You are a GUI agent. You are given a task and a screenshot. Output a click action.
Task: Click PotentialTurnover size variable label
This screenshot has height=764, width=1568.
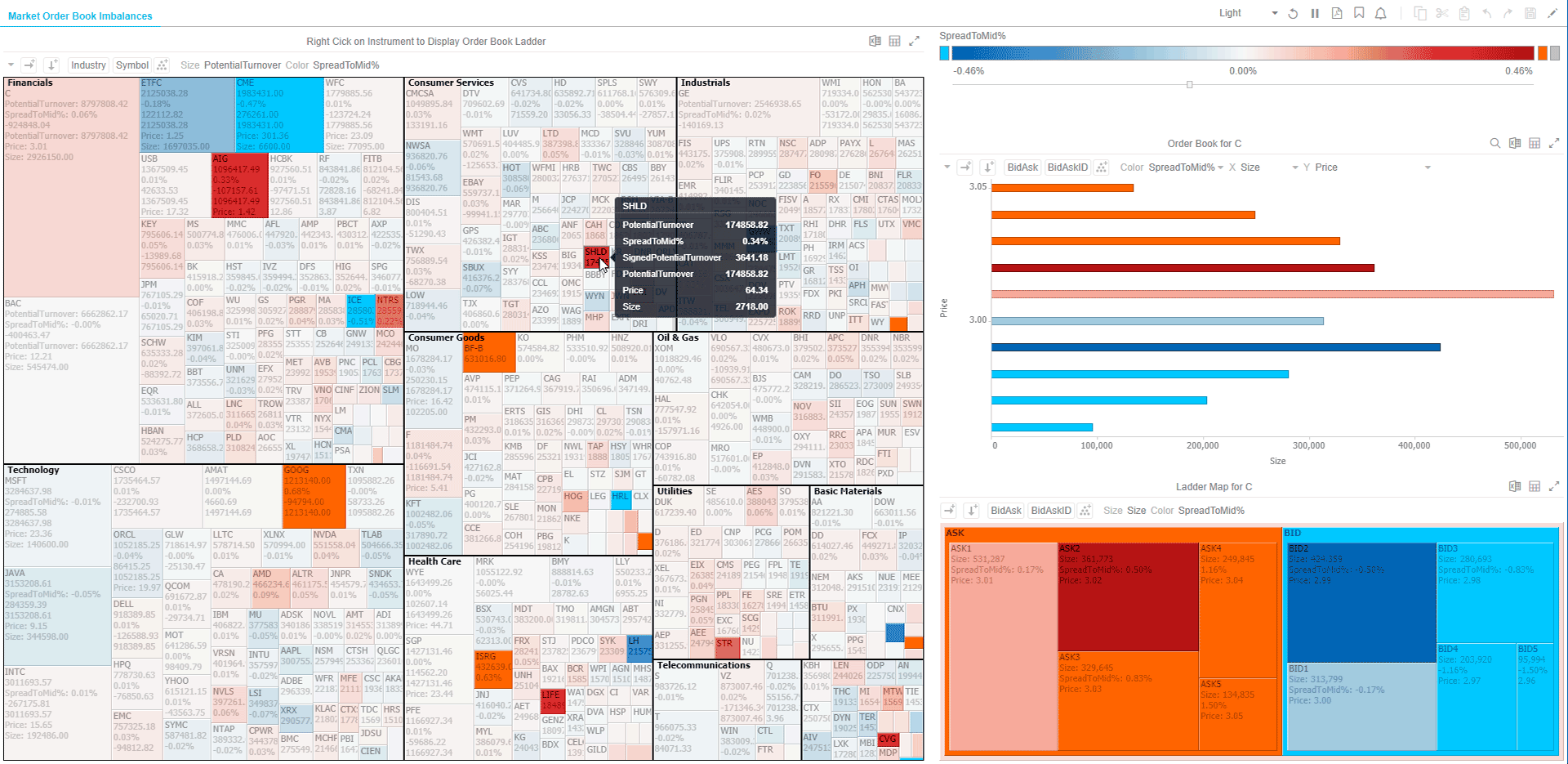(243, 65)
